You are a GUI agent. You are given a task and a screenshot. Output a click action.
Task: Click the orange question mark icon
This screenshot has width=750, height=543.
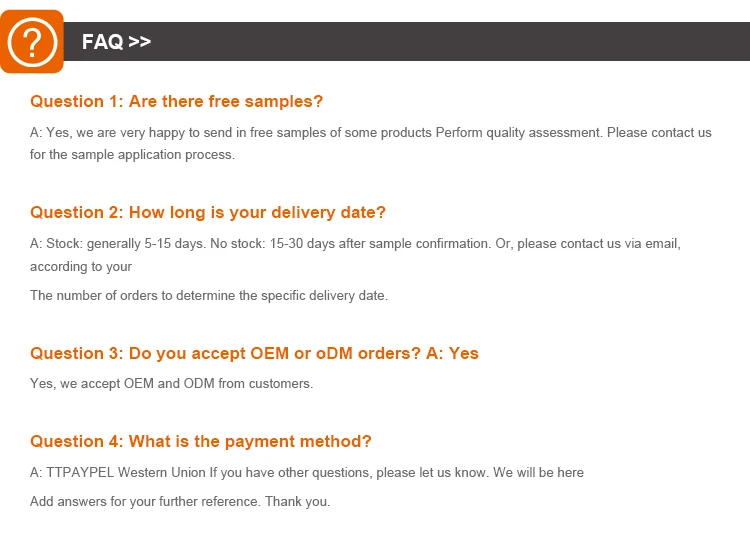click(x=32, y=42)
